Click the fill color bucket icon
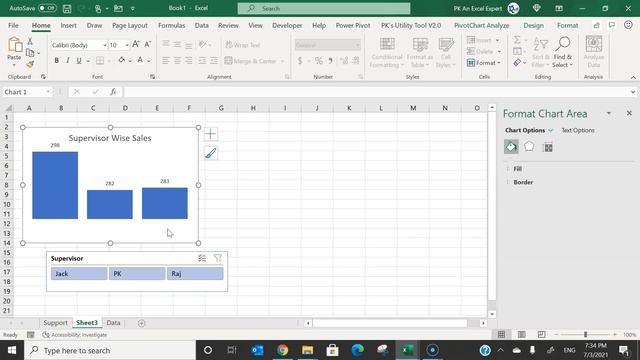 122,60
